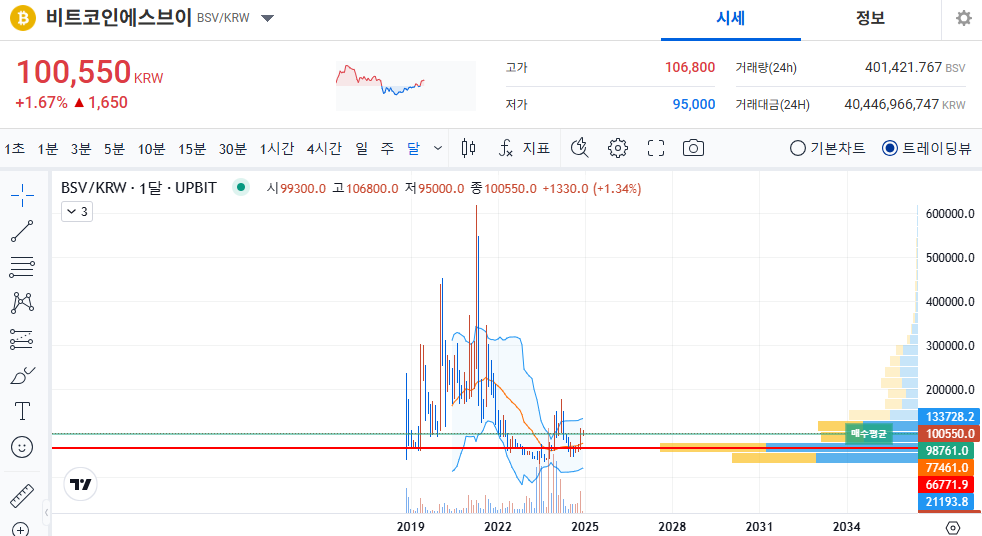
Task: Select the 달 monthly timeframe
Action: pos(413,149)
